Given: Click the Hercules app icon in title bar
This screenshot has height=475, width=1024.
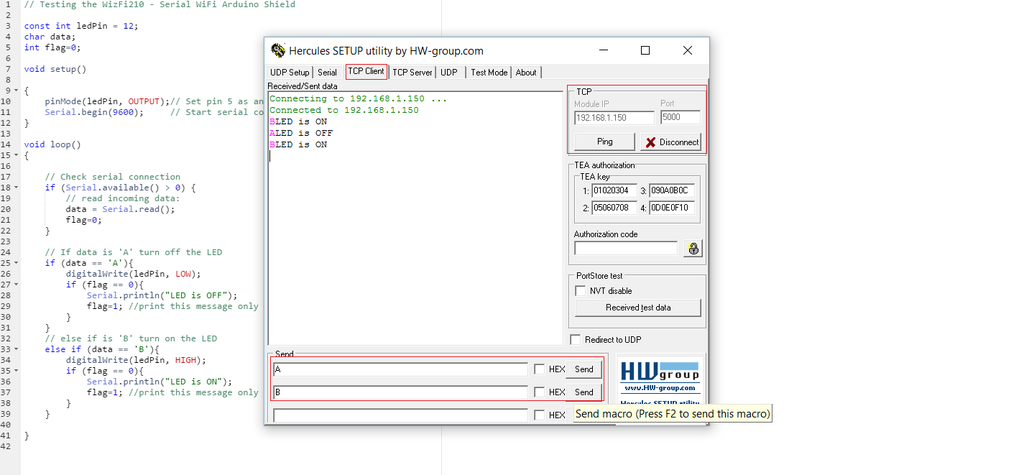Looking at the screenshot, I should [278, 51].
